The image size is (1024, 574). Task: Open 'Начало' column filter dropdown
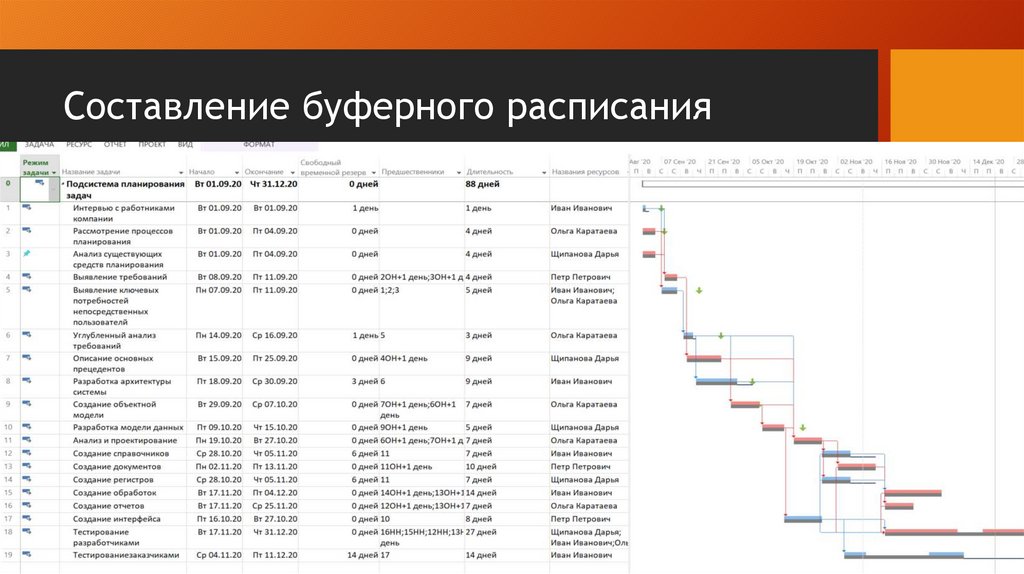(236, 173)
